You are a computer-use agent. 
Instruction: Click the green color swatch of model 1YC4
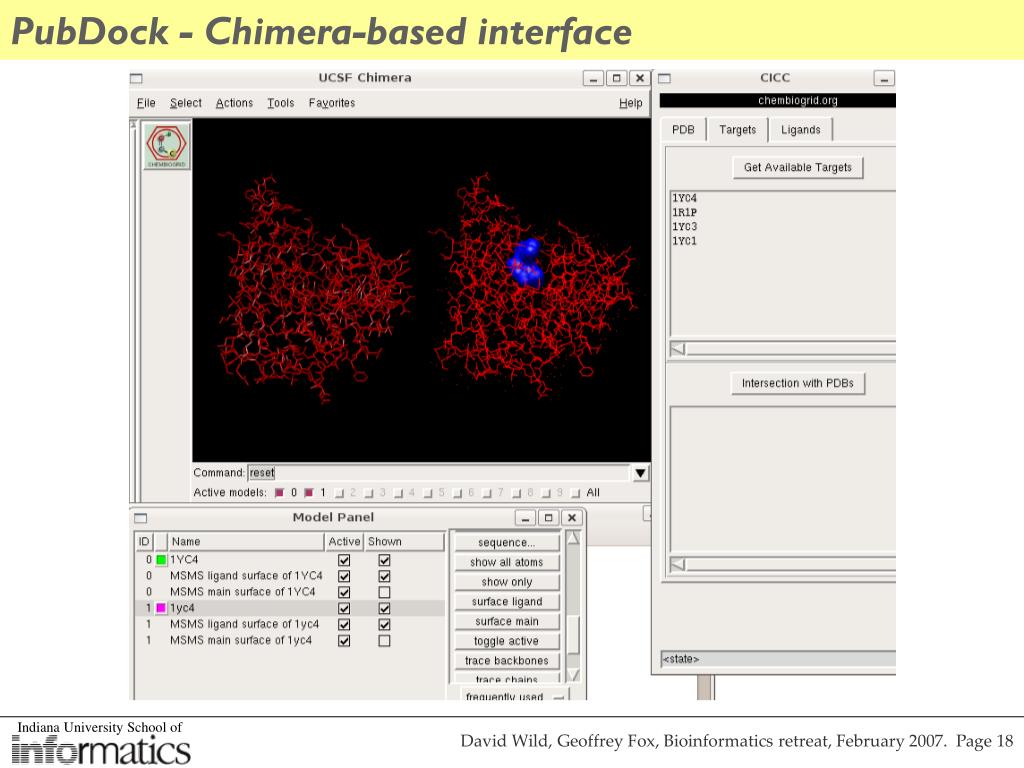161,560
